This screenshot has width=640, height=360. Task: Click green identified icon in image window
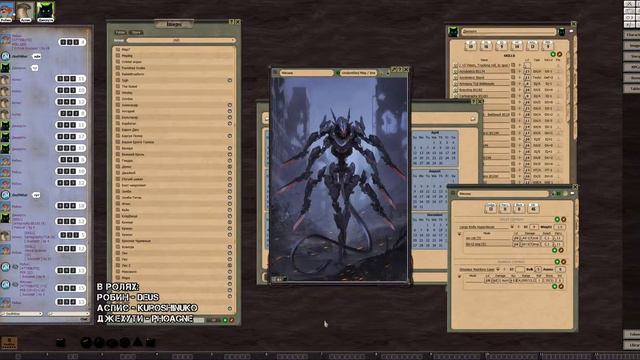(338, 73)
